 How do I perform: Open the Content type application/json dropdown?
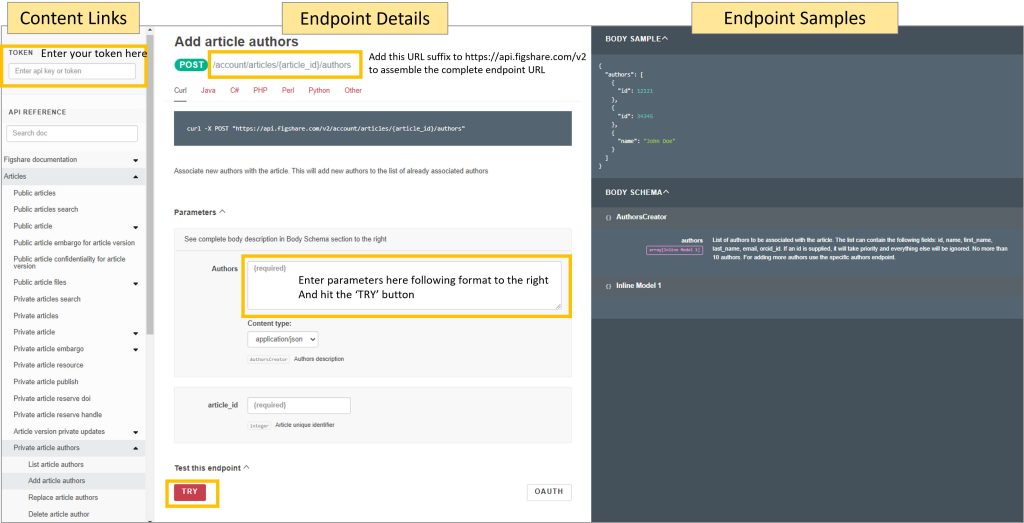283,339
